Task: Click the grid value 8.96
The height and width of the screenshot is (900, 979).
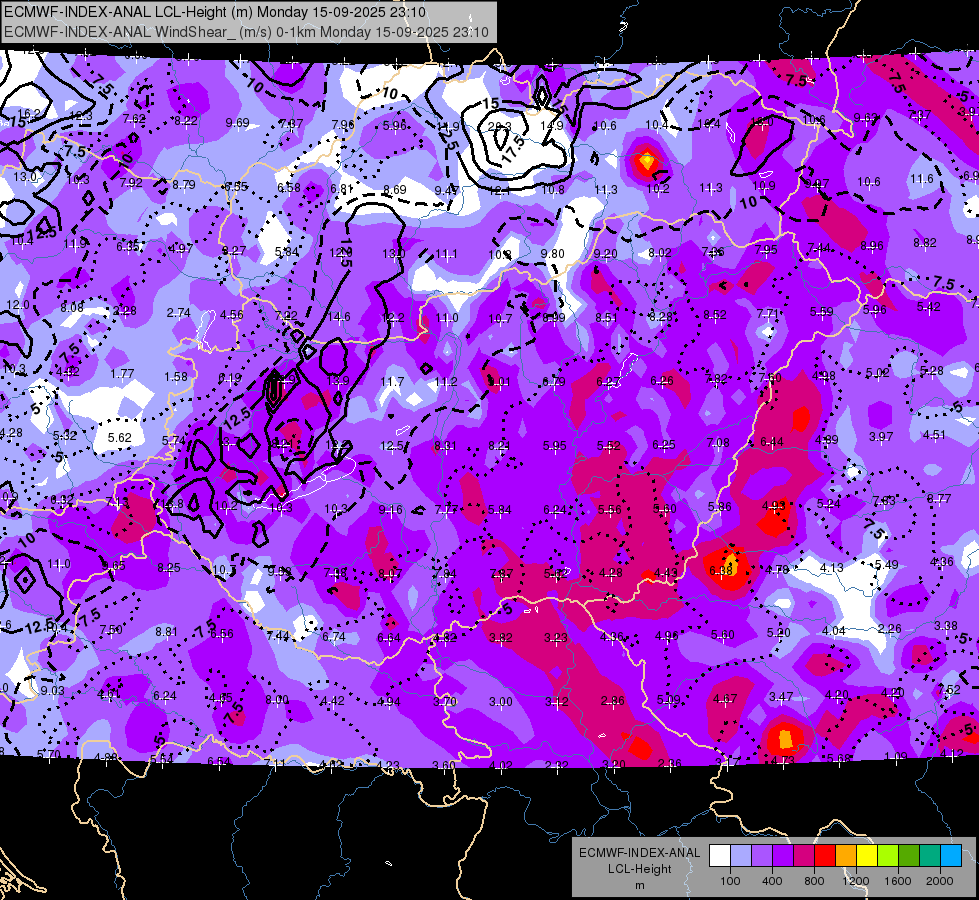Action: (872, 245)
